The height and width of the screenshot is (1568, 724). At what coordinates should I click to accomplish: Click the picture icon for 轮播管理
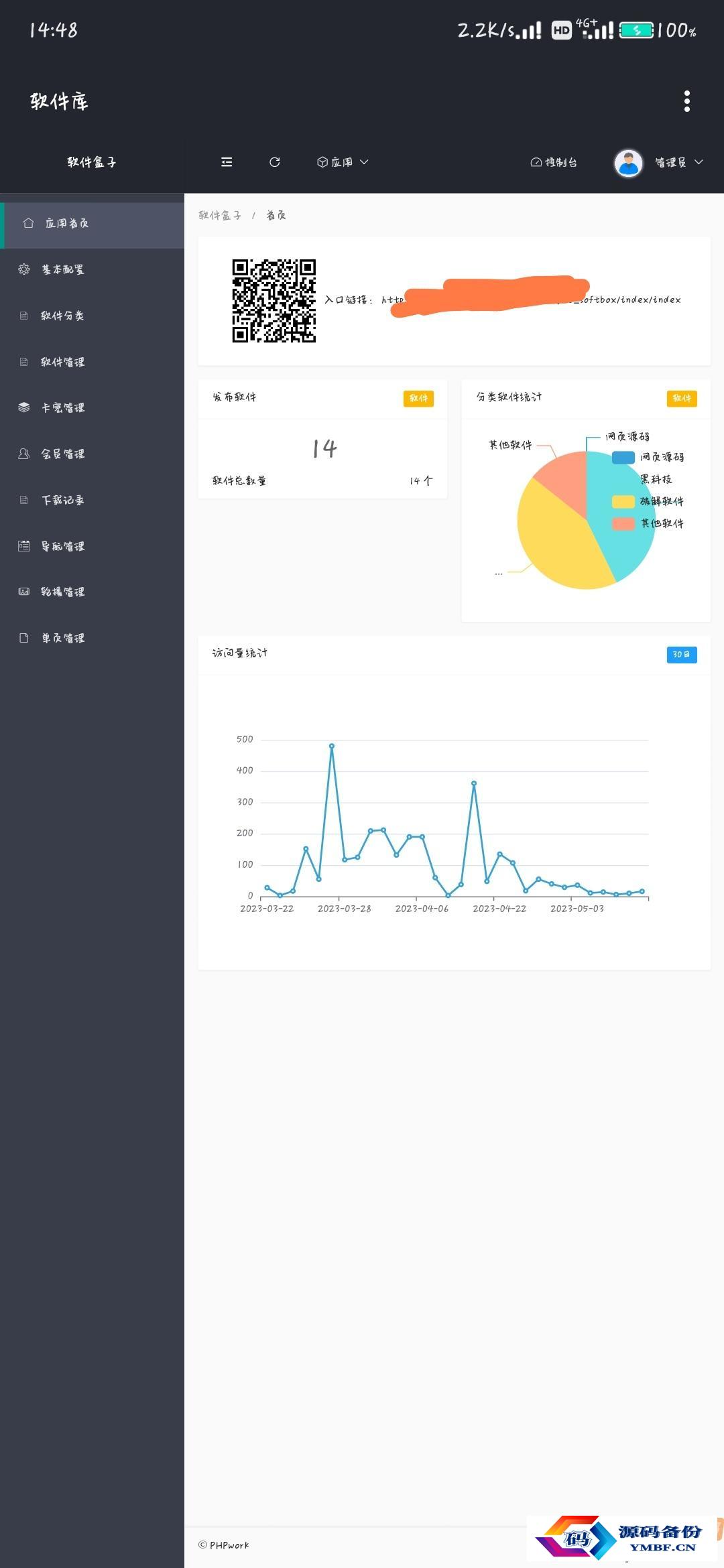pyautogui.click(x=24, y=592)
